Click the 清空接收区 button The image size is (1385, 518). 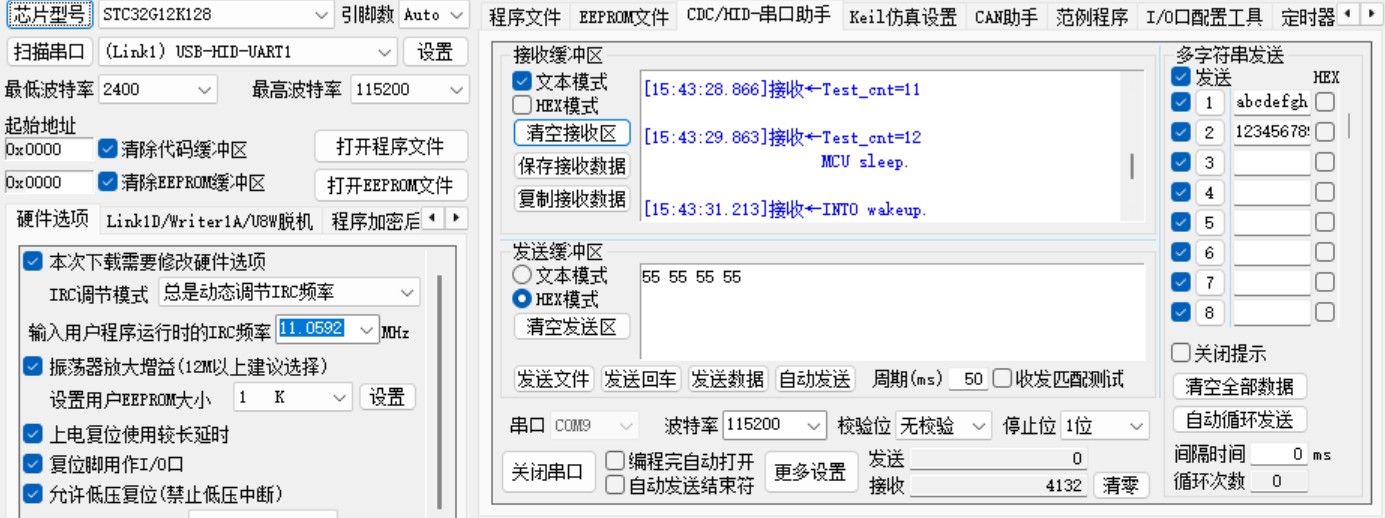pyautogui.click(x=572, y=133)
